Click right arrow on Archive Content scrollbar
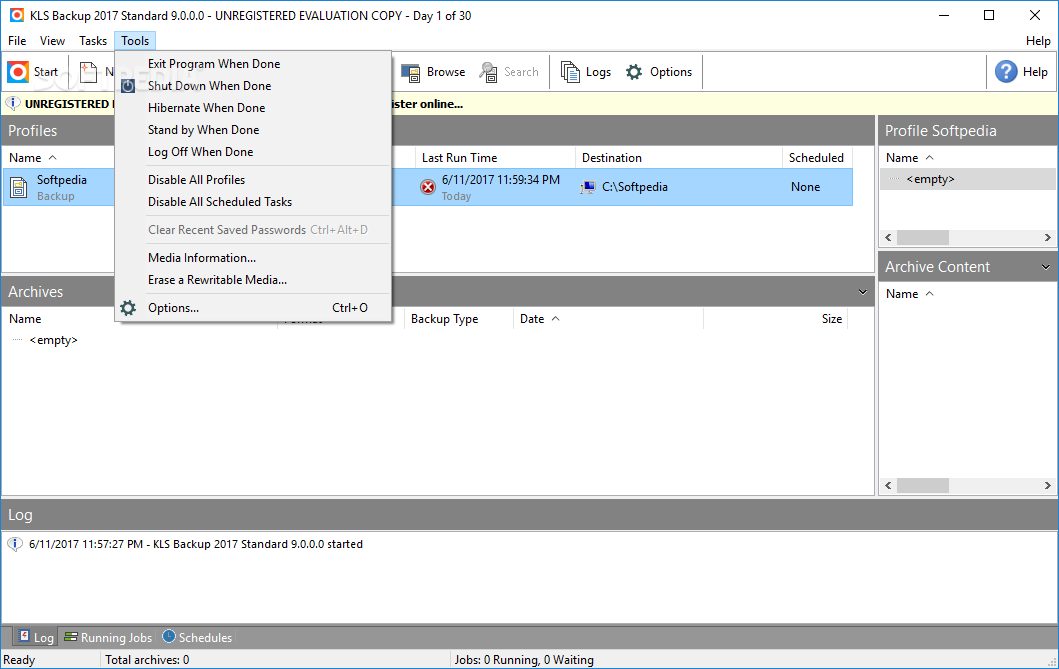The image size is (1059, 669). click(x=1048, y=485)
